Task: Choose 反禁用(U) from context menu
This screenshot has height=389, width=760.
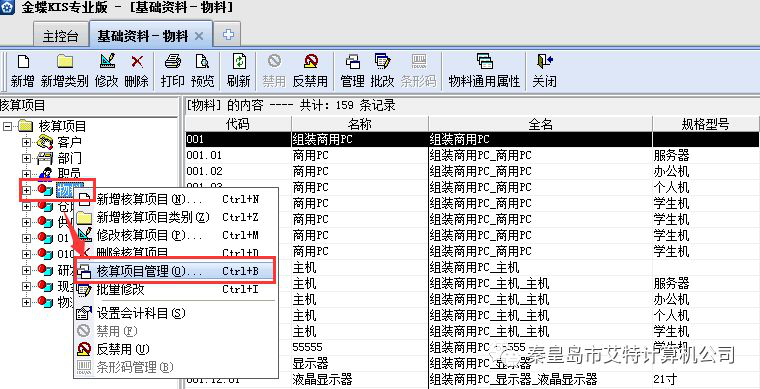Action: pyautogui.click(x=176, y=349)
